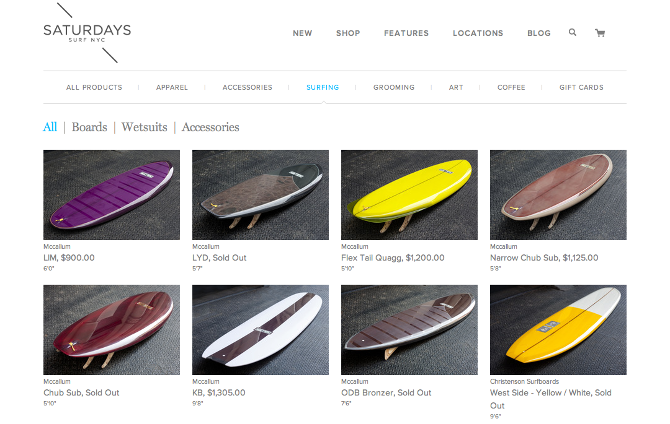Click the West Side Yellow / White thumbnail
This screenshot has height=424, width=670.
point(558,330)
